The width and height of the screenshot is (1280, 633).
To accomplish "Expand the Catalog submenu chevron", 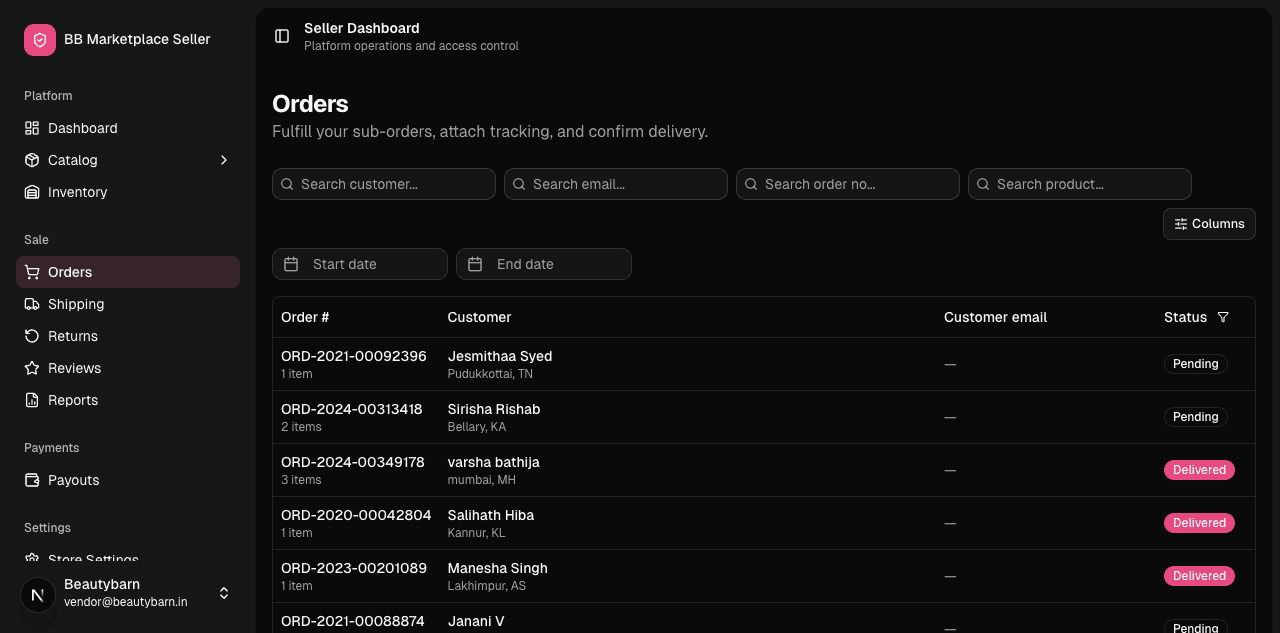I will [224, 160].
